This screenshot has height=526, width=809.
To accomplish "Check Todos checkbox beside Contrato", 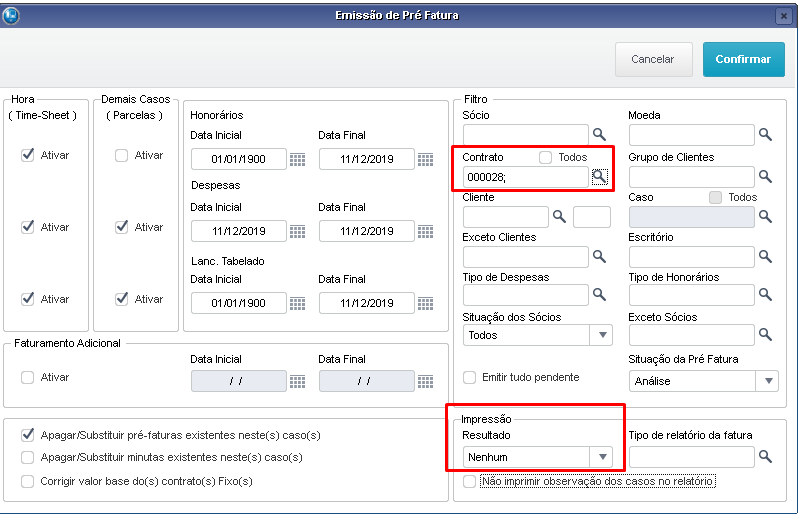I will (x=545, y=157).
